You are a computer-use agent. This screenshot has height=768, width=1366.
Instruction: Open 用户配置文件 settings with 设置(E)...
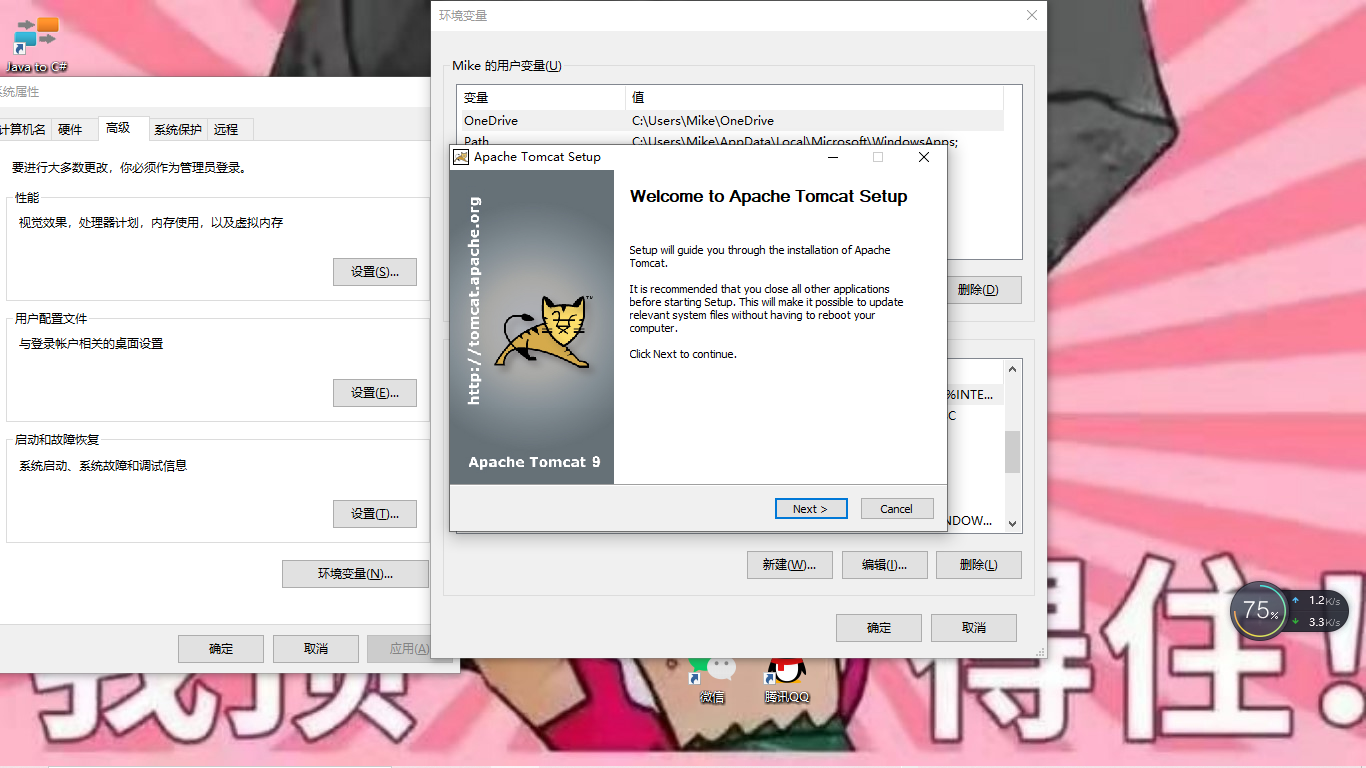tap(375, 393)
